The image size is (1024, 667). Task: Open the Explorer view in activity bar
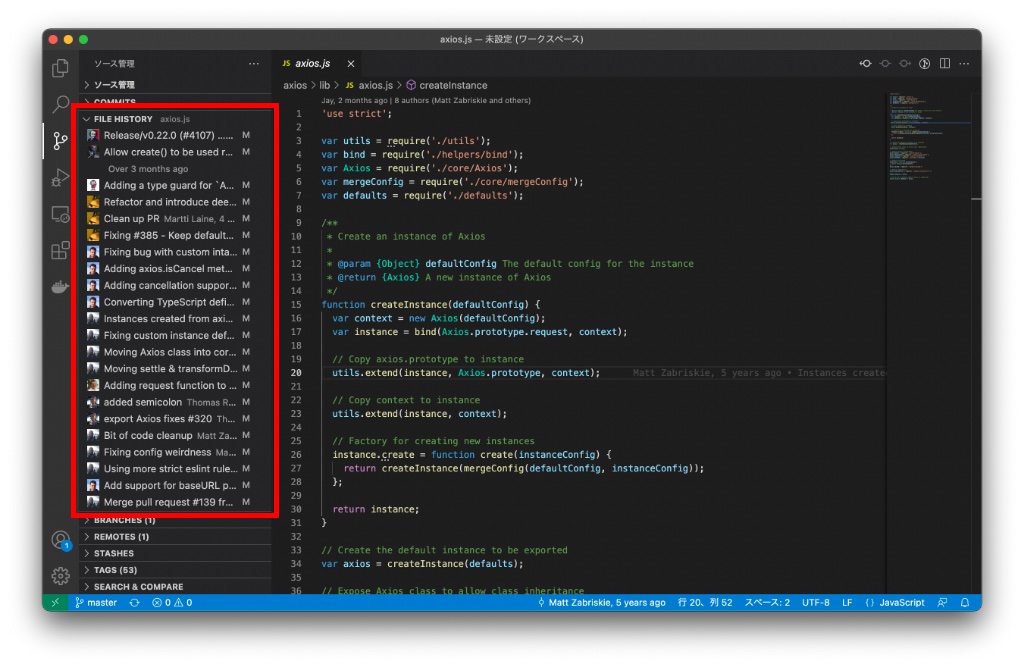(x=61, y=69)
